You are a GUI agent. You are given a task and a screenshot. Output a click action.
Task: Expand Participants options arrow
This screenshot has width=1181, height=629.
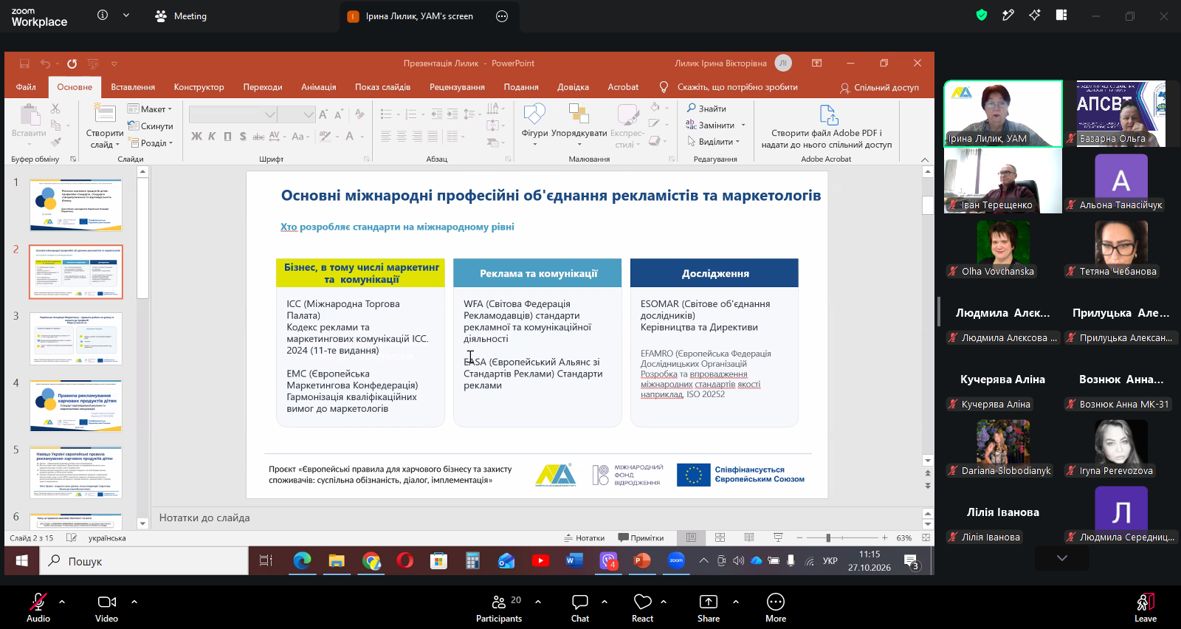[x=538, y=602]
